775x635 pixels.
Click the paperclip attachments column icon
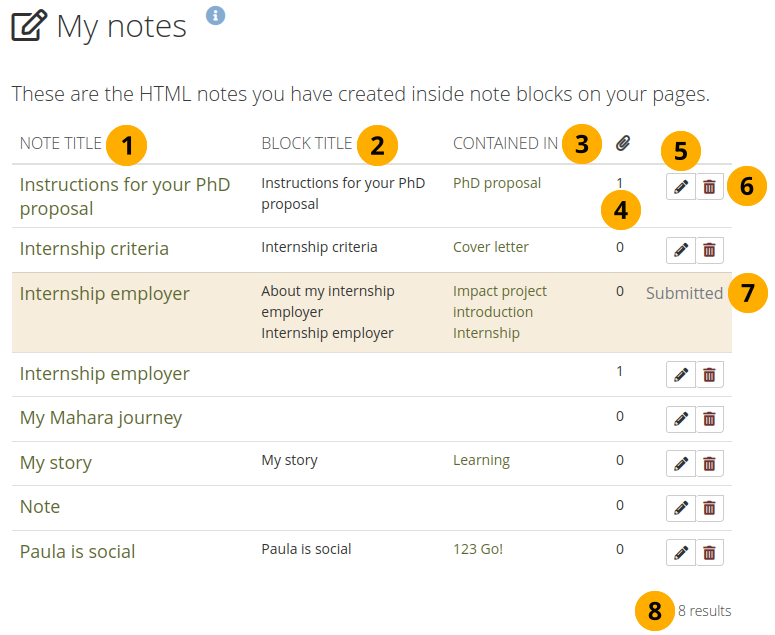(x=622, y=144)
